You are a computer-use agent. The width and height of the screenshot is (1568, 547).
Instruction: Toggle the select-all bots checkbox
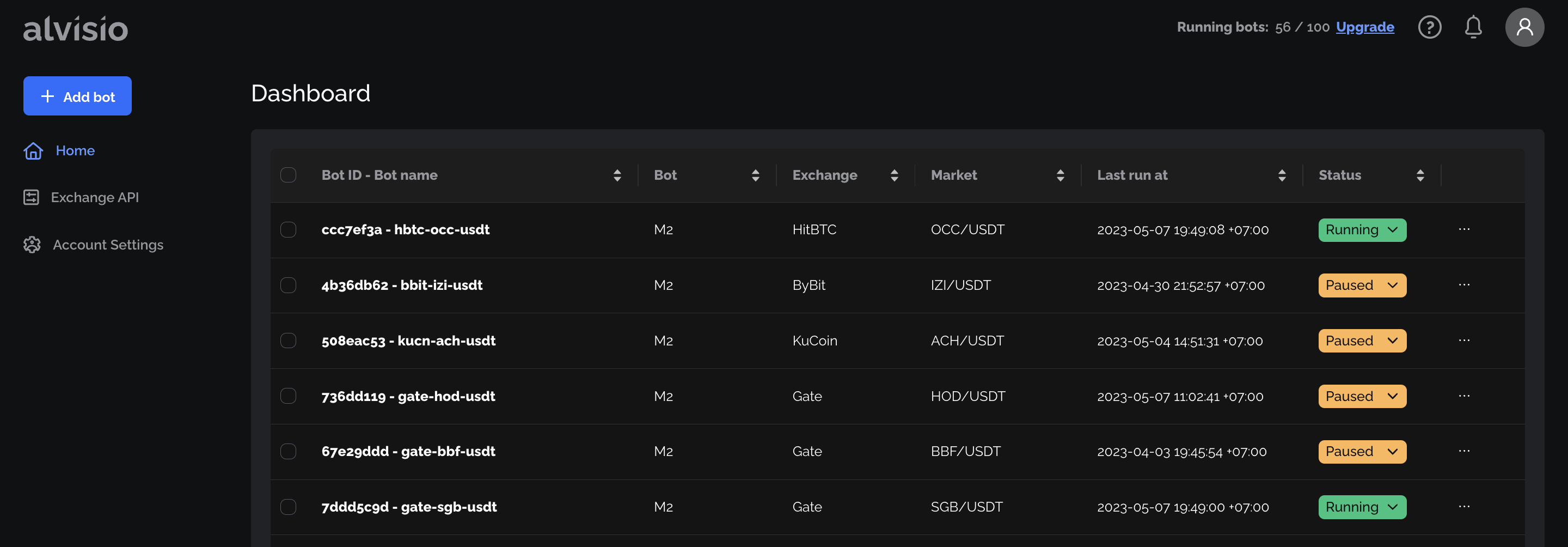pos(288,175)
